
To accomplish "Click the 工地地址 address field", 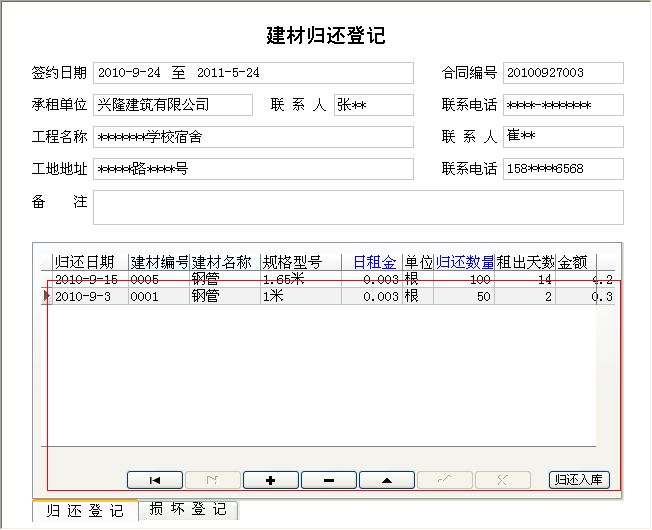I will (x=253, y=169).
